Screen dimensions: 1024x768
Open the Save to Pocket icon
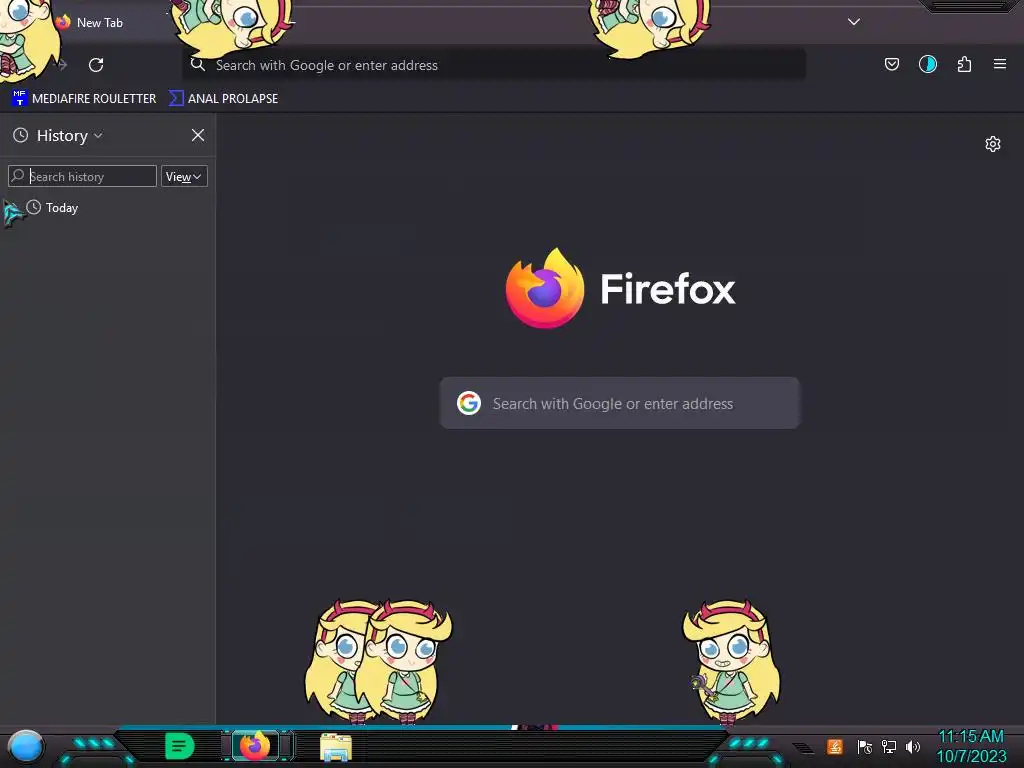point(891,64)
